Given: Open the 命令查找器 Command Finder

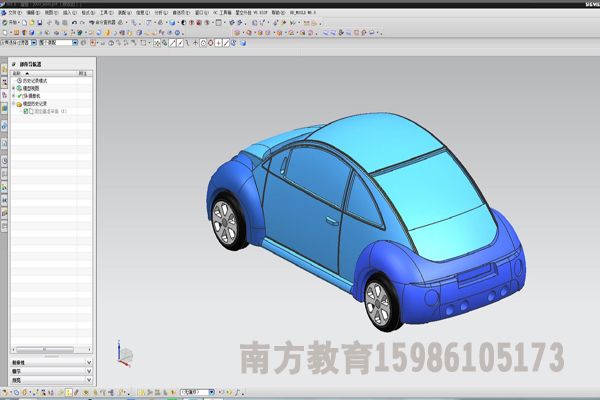Looking at the screenshot, I should [102, 23].
